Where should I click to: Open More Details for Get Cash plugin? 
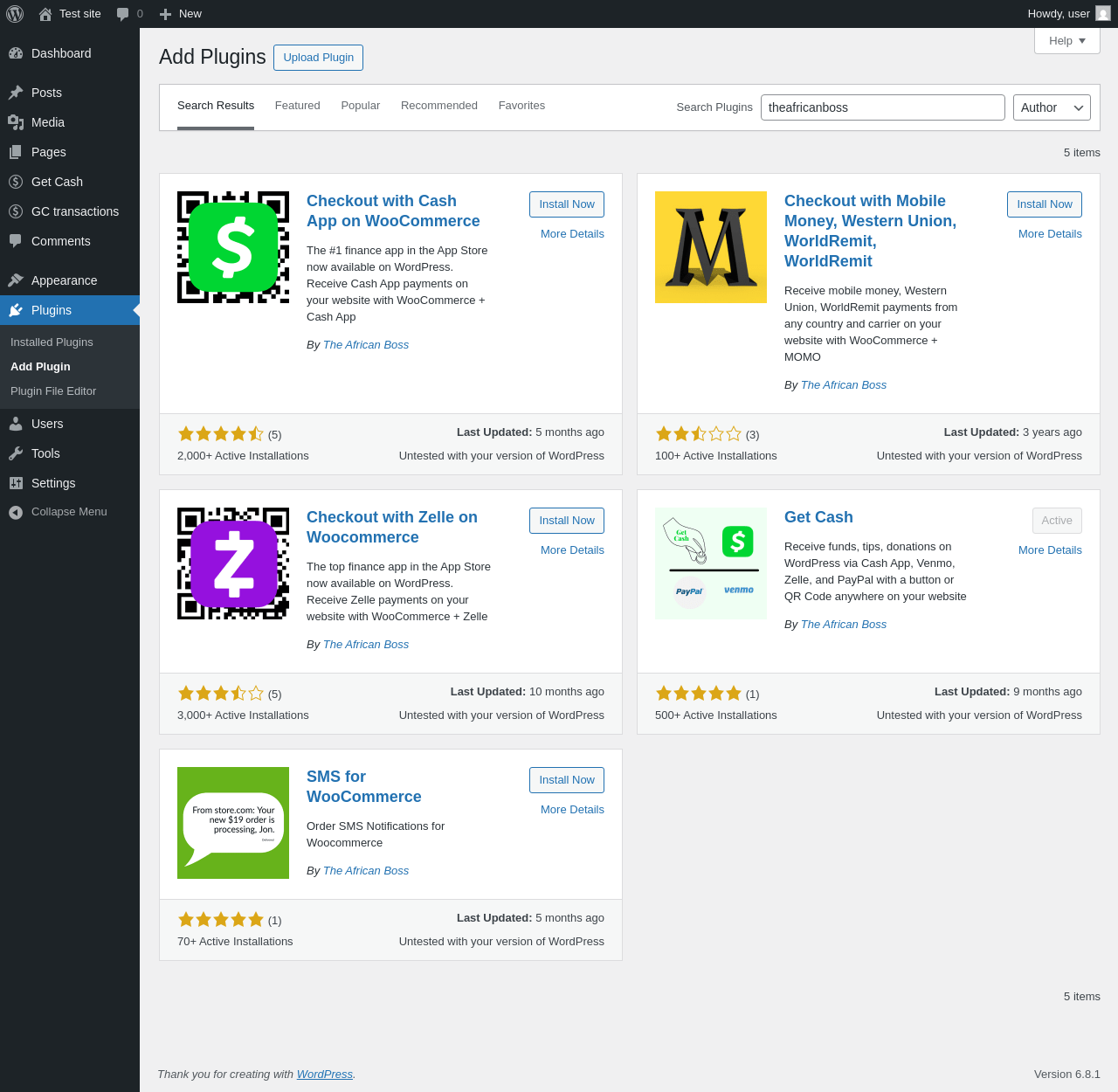pos(1050,550)
